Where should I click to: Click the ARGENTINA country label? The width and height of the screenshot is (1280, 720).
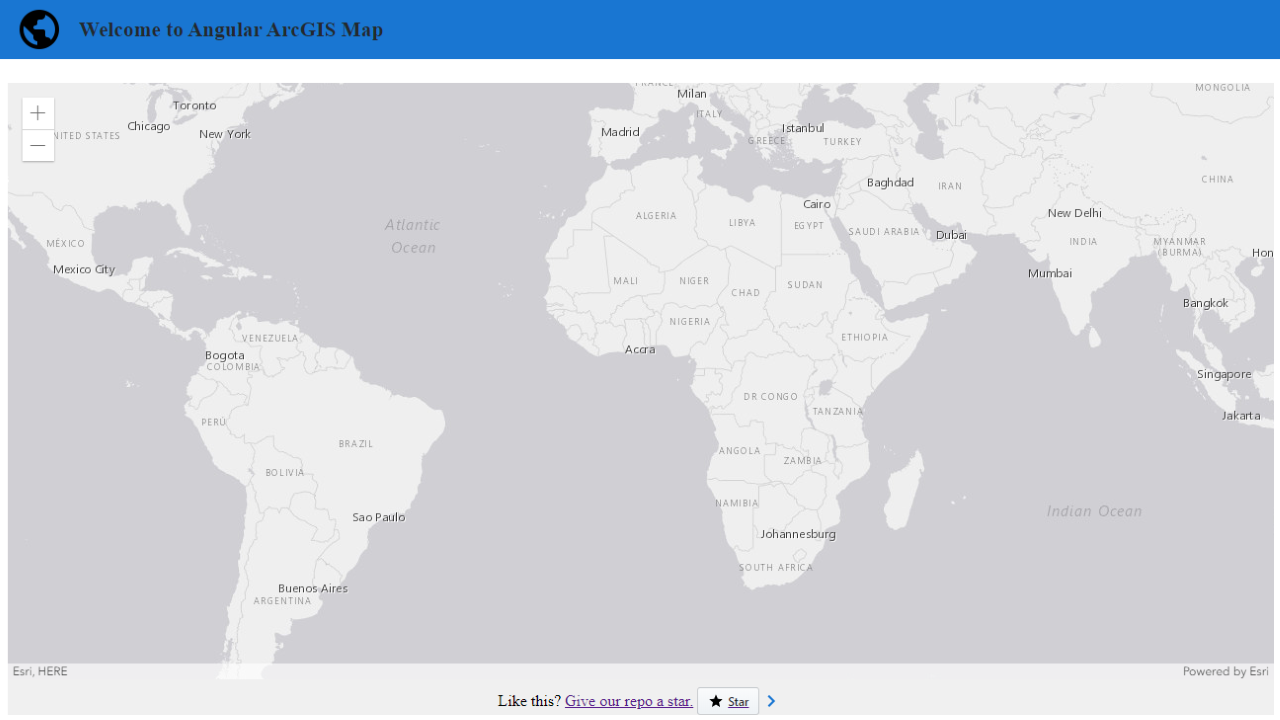tap(283, 601)
